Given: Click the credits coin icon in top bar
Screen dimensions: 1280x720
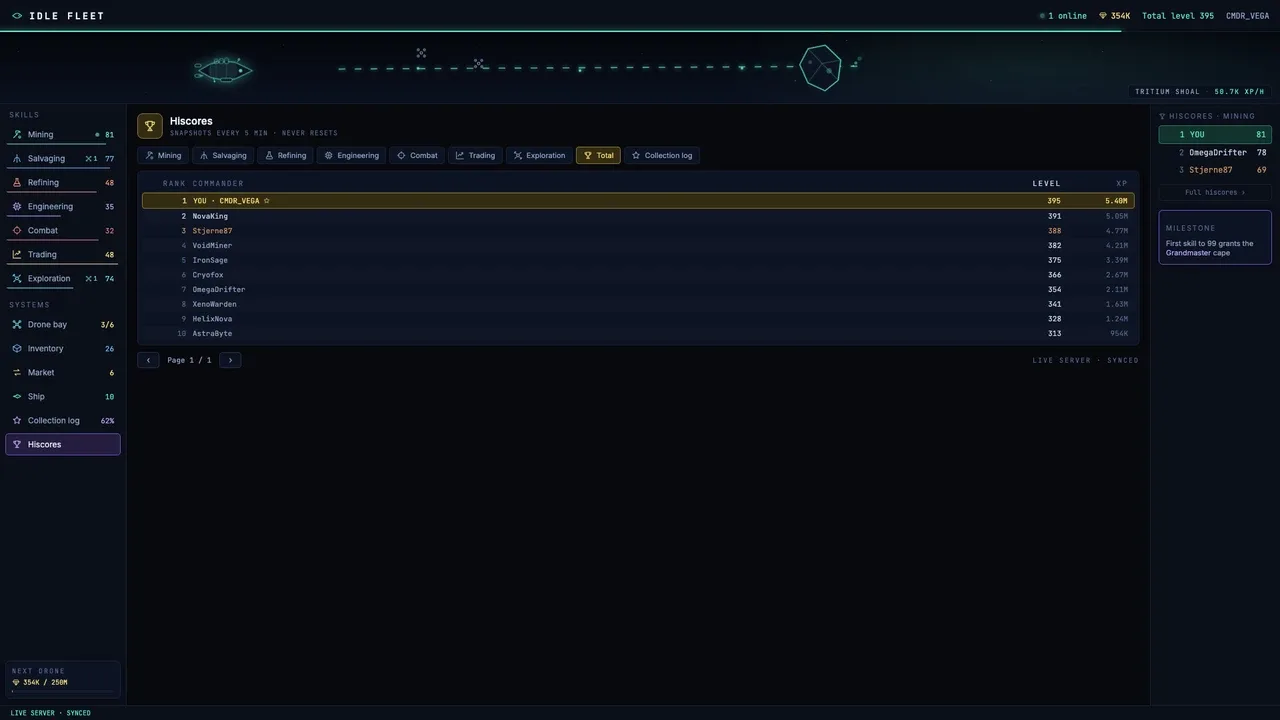Looking at the screenshot, I should click(1103, 16).
